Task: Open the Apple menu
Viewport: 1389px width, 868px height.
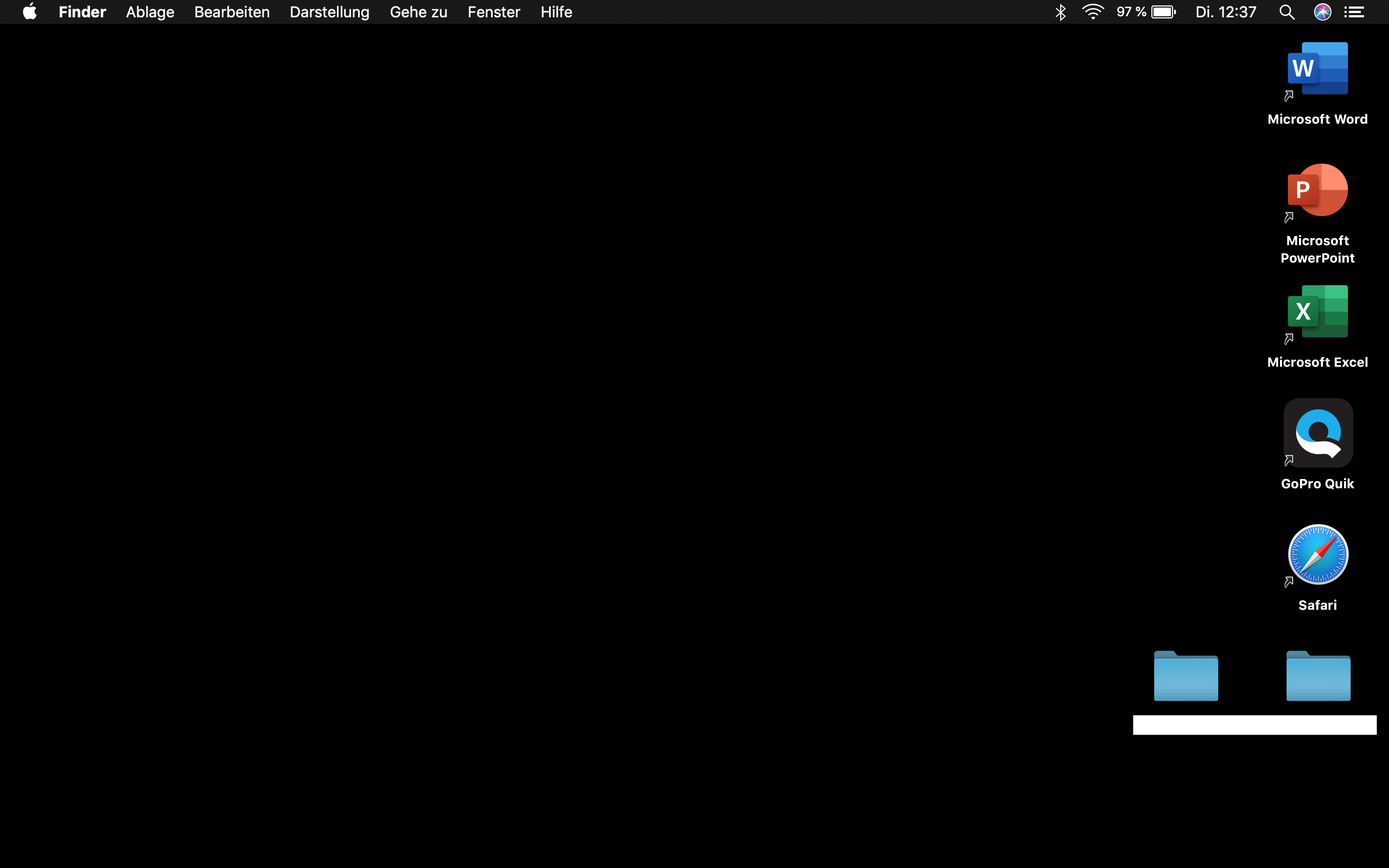Action: (30, 12)
